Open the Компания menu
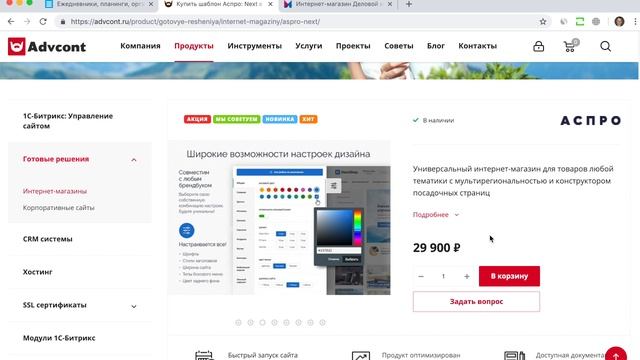Screen dimensions: 640x360 140,46
